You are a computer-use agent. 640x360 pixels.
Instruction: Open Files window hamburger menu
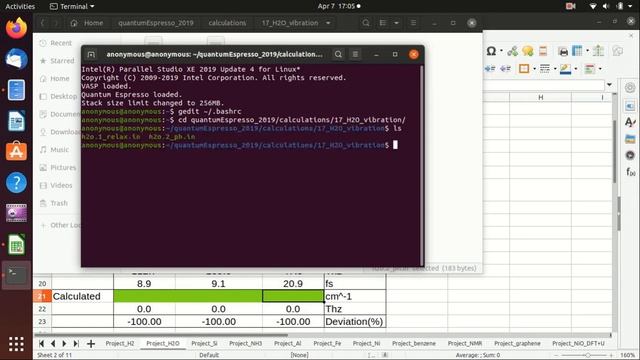point(413,23)
